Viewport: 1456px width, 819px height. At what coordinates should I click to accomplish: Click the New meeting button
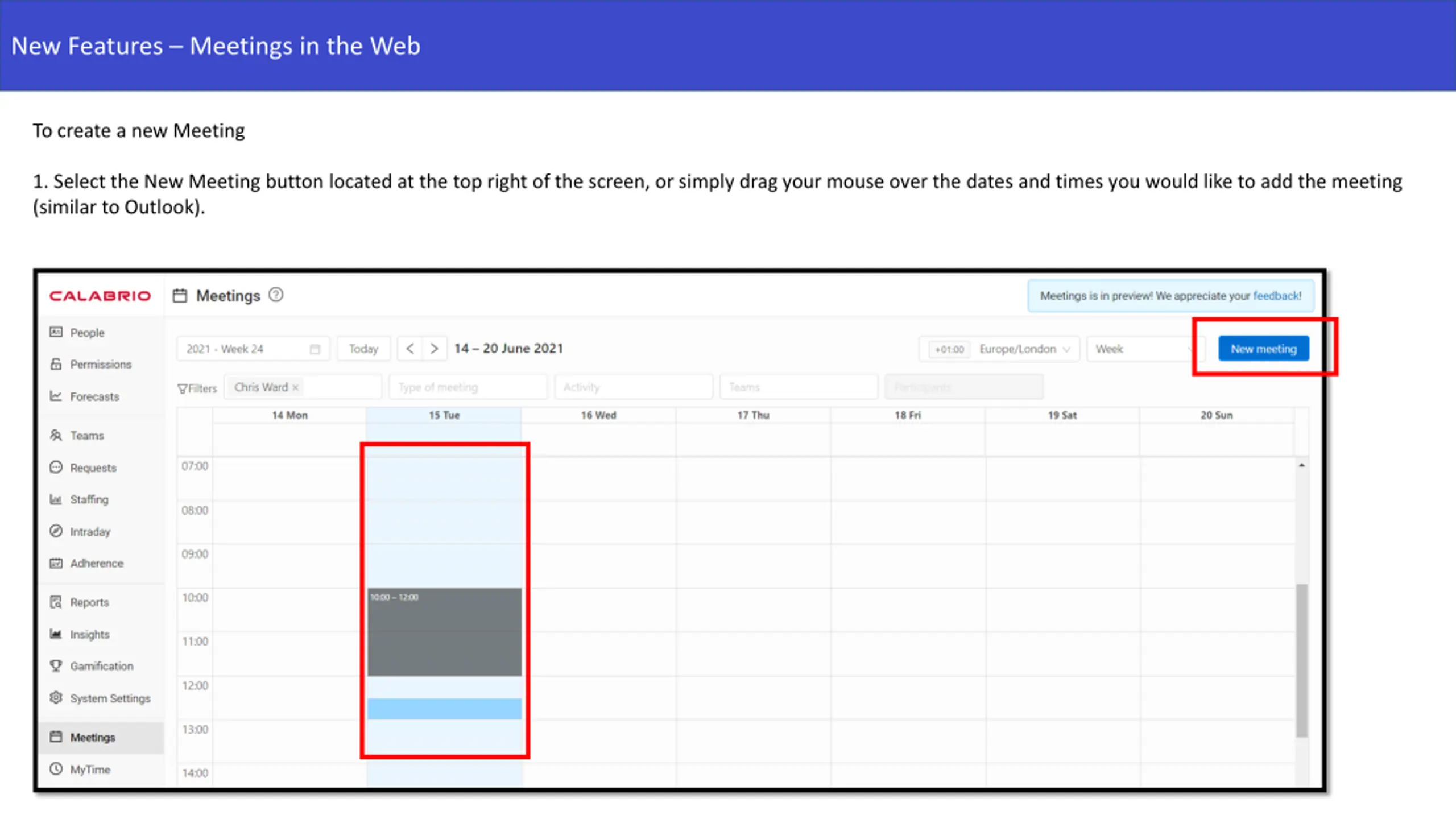point(1264,349)
